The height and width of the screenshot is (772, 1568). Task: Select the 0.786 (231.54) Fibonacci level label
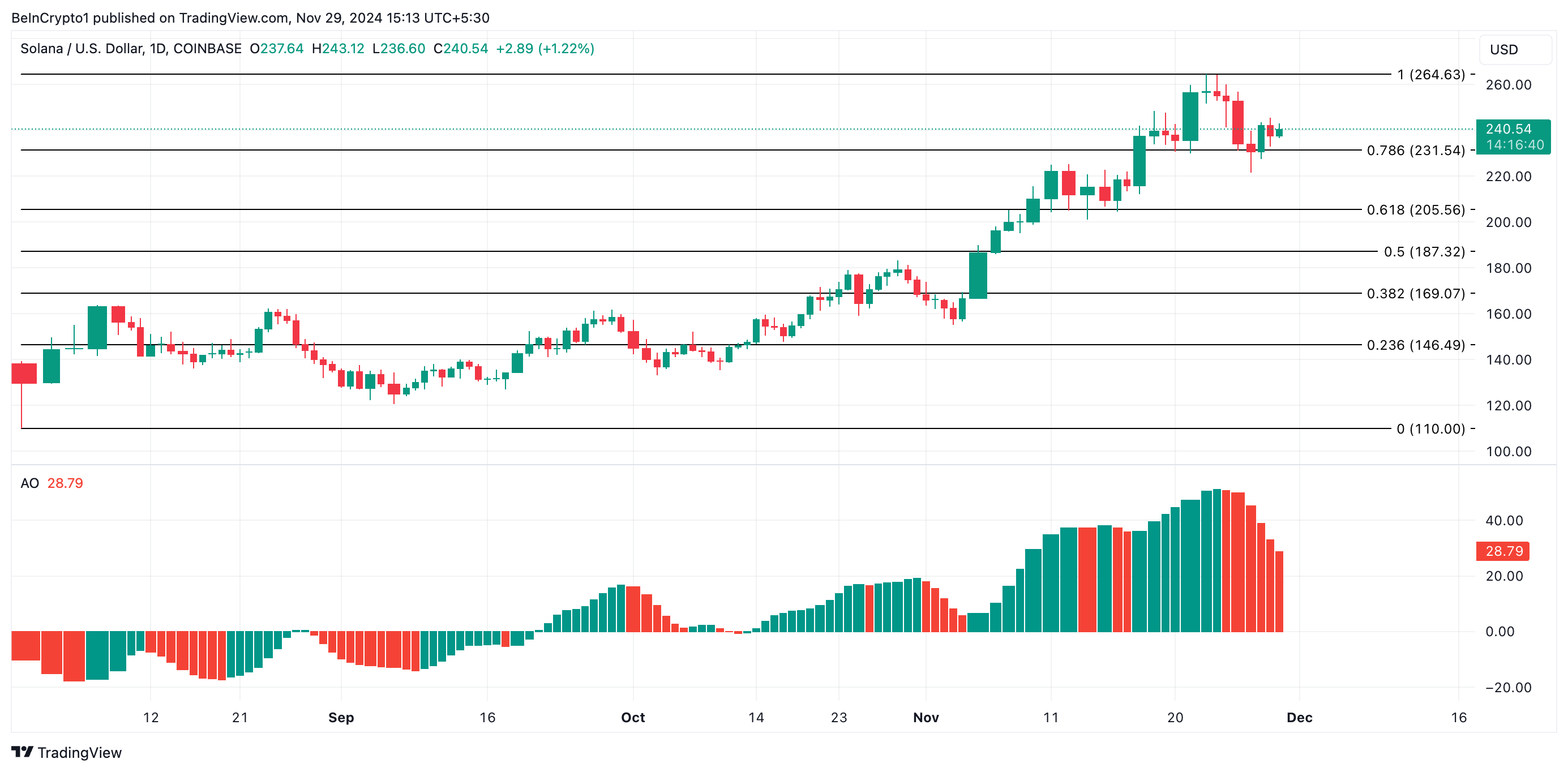(1415, 151)
